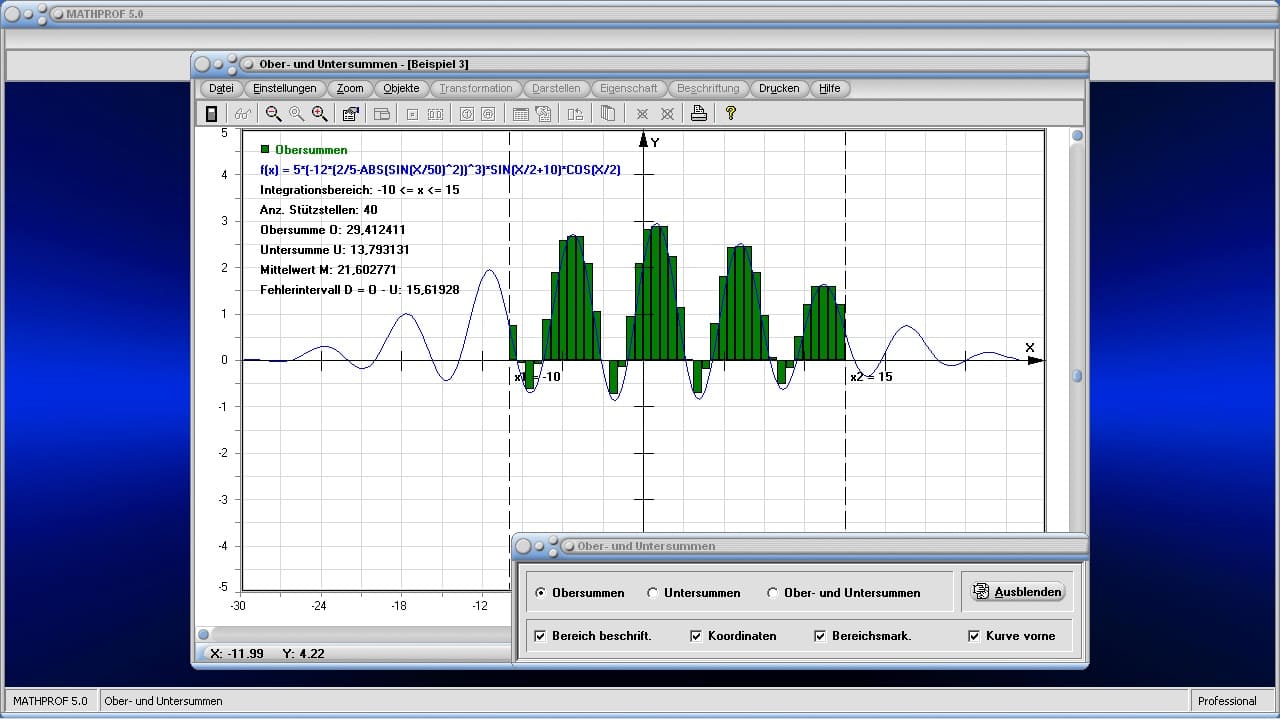Click the glasses view icon

243,114
